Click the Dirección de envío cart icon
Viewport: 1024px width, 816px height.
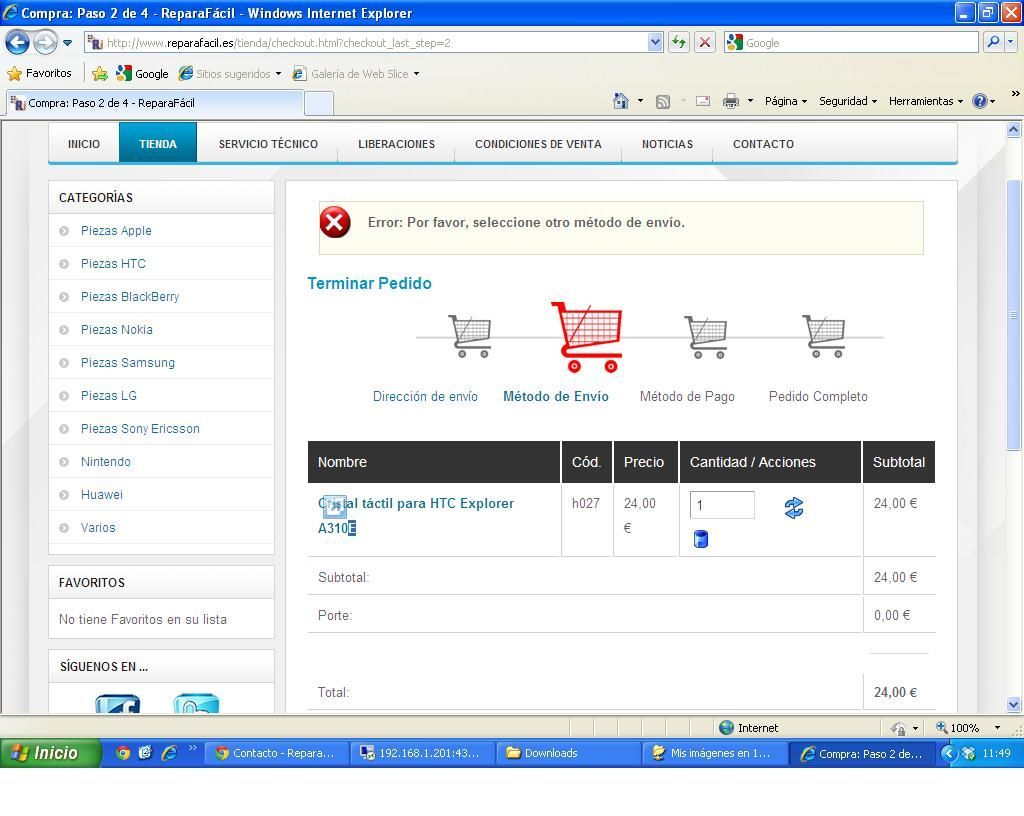coord(470,336)
